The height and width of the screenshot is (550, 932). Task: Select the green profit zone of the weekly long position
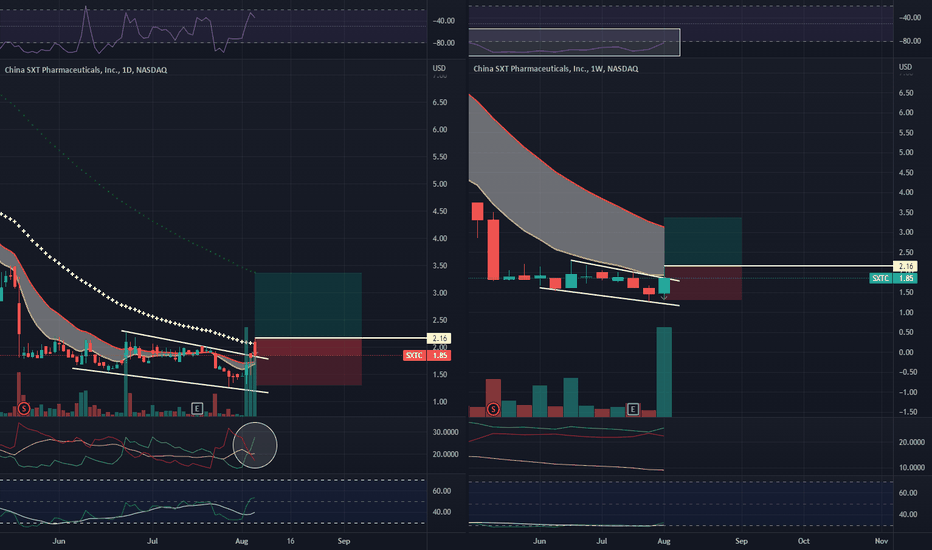point(703,241)
